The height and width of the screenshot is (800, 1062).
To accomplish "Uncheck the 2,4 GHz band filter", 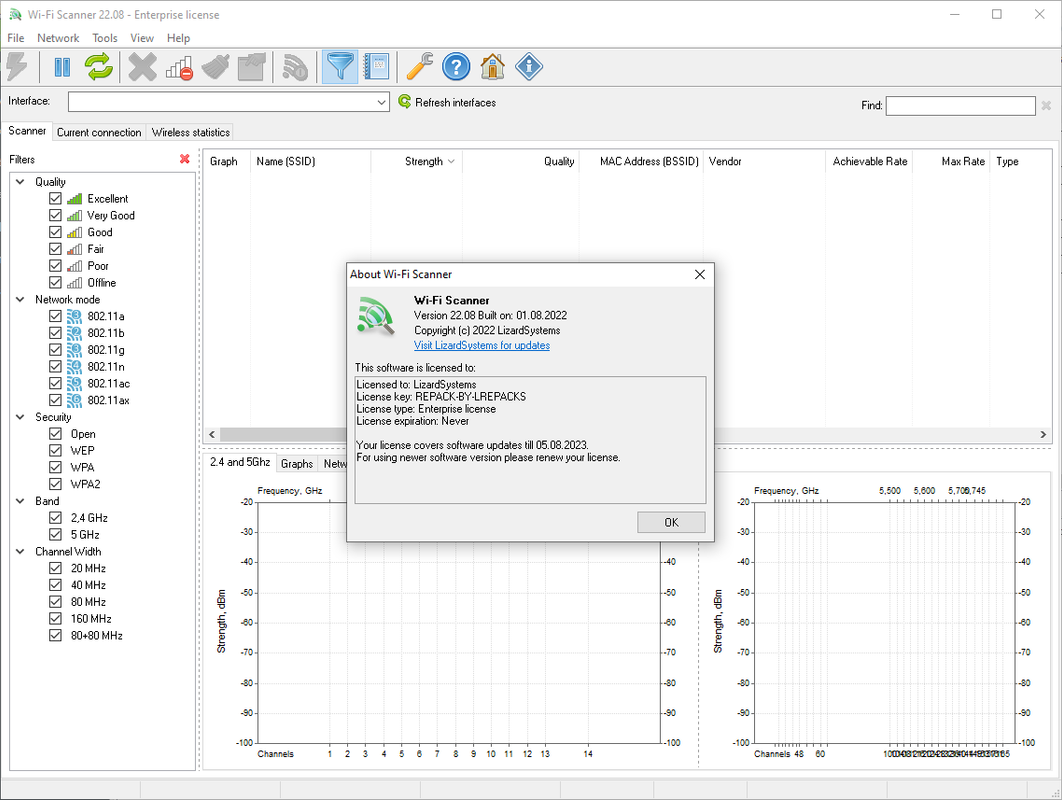I will [x=56, y=518].
